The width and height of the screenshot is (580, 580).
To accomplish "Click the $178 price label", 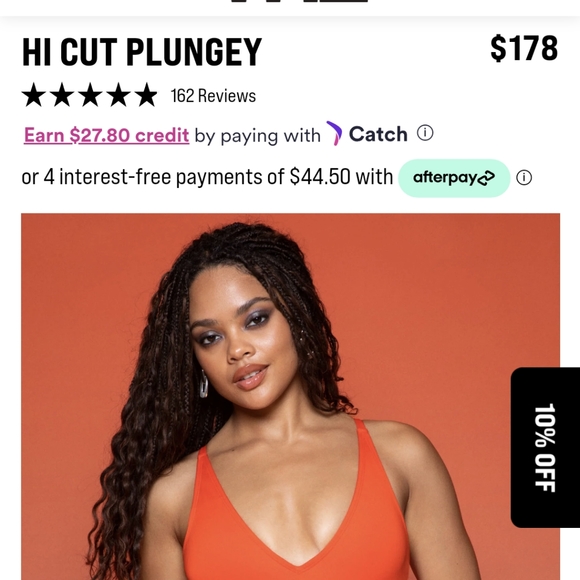I will (x=524, y=48).
